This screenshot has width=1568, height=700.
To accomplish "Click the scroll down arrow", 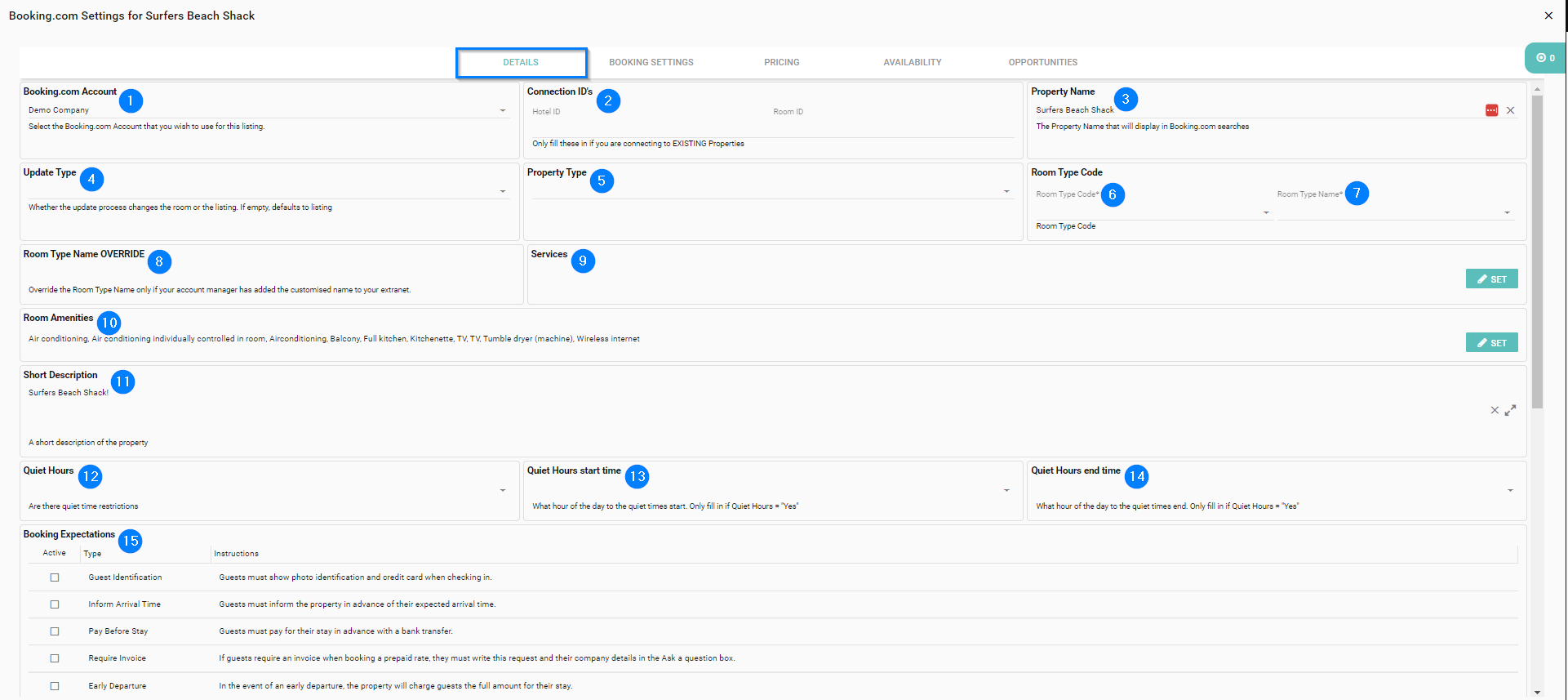I will pyautogui.click(x=1537, y=692).
